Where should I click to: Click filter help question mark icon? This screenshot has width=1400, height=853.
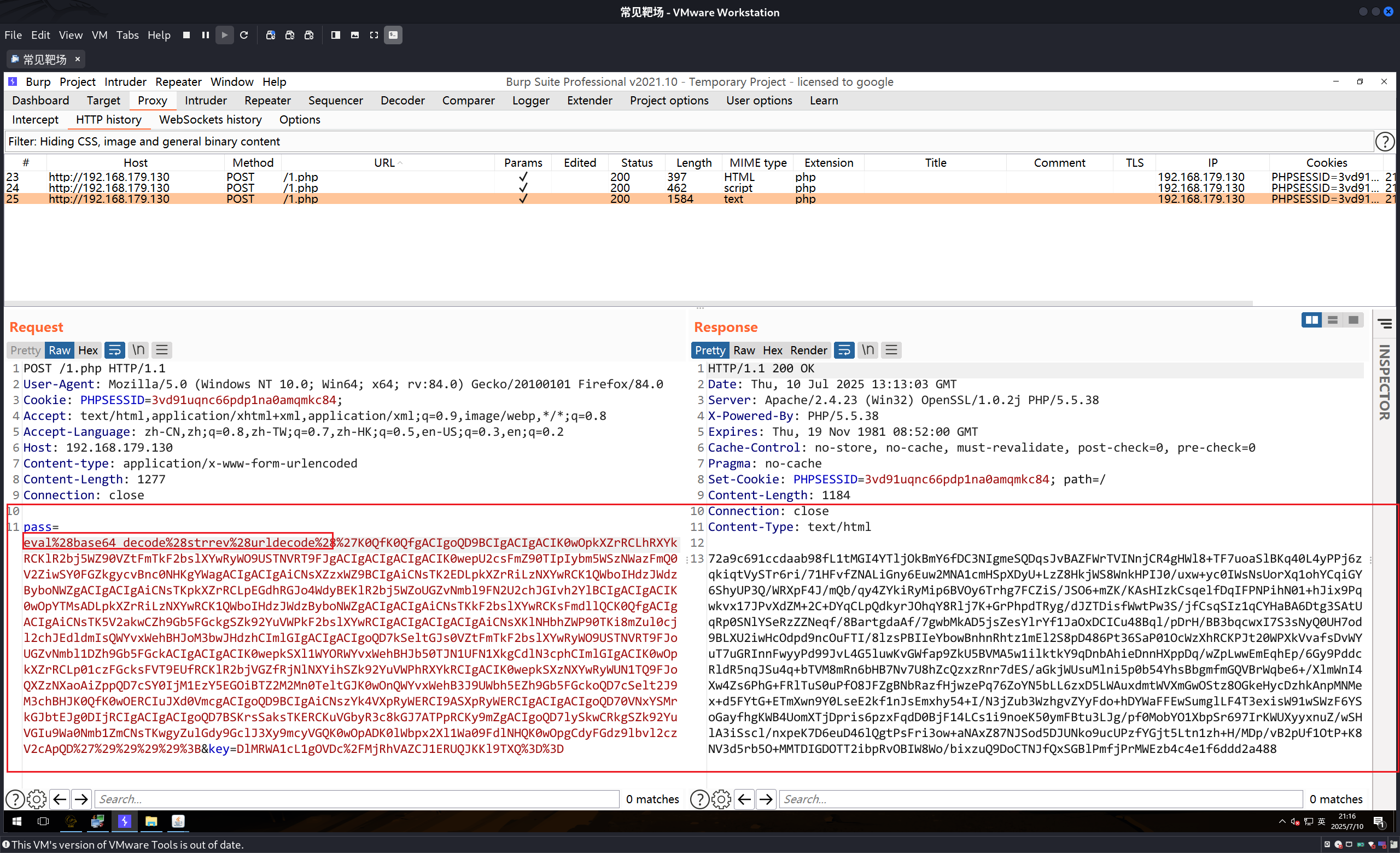click(x=1385, y=142)
